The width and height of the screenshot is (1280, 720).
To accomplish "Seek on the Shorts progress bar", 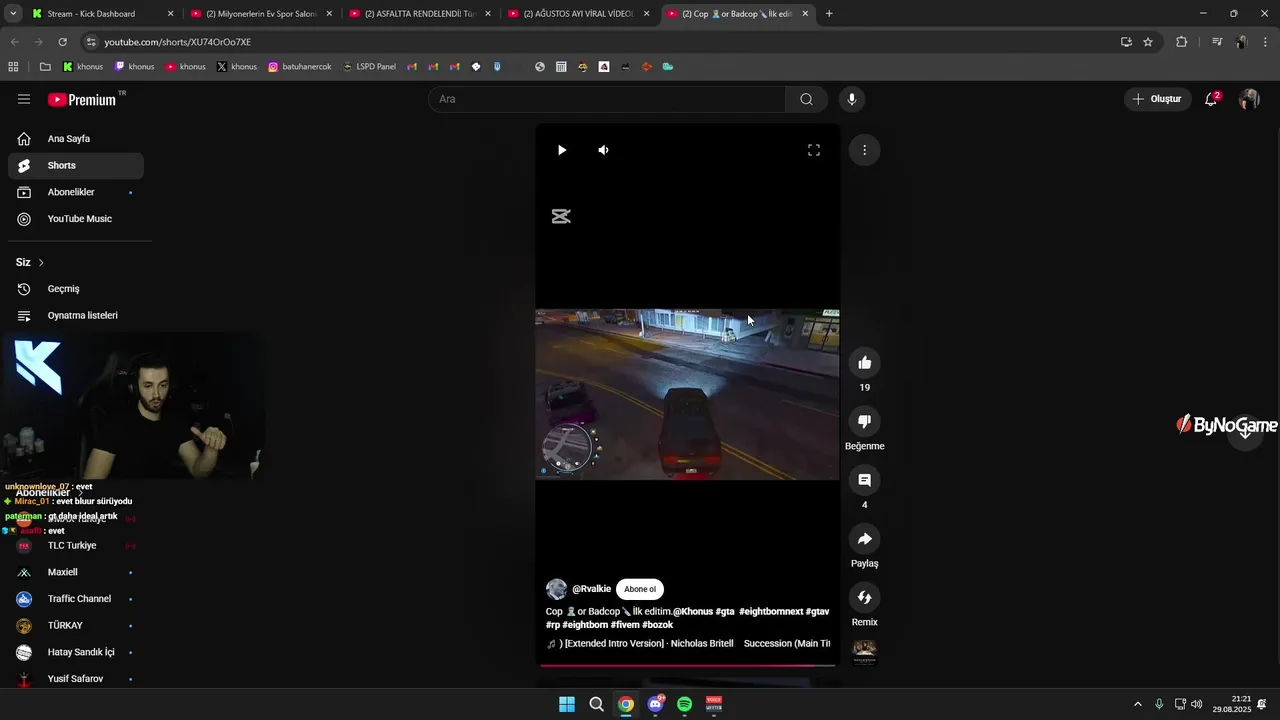I will (x=687, y=664).
